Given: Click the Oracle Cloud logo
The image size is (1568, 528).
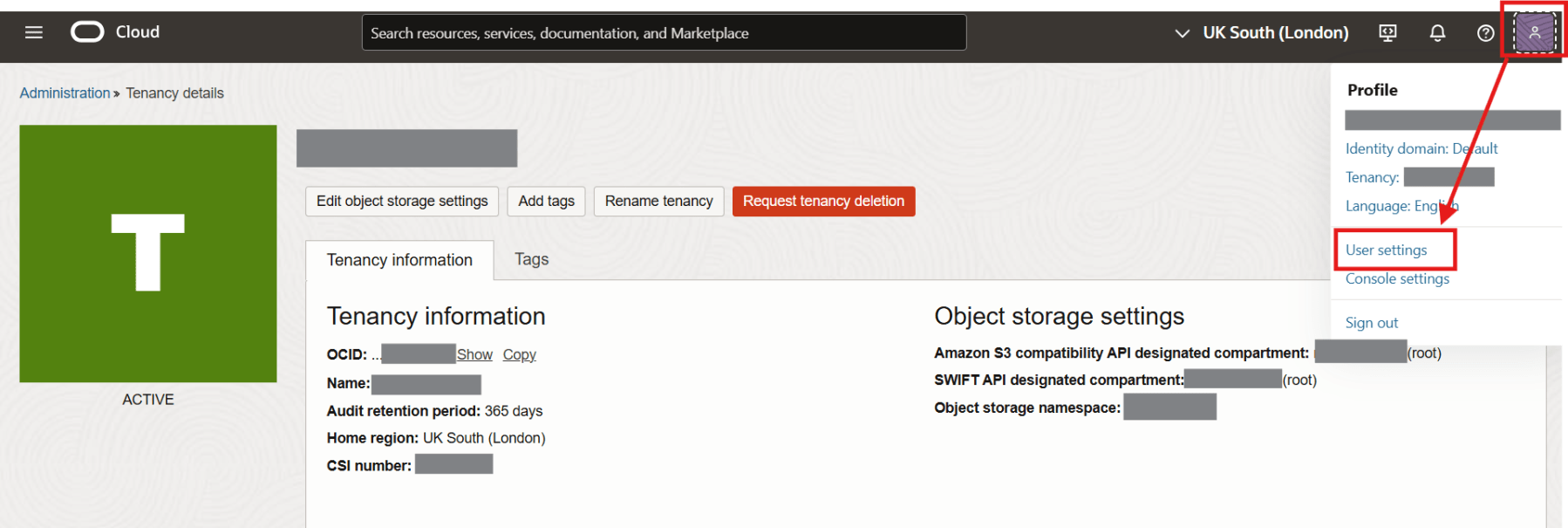Looking at the screenshot, I should click(x=114, y=32).
